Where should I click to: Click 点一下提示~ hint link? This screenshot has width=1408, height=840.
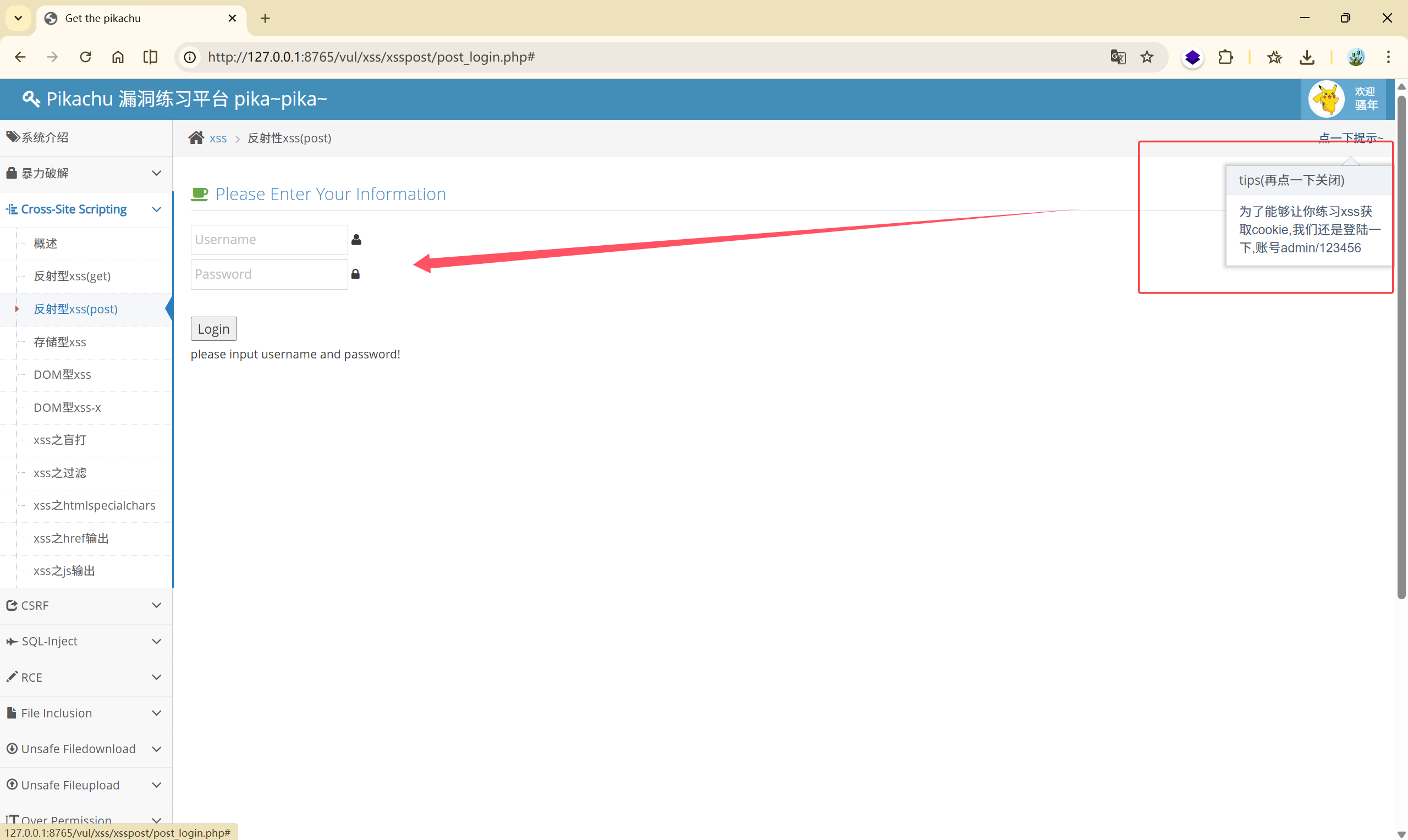(x=1350, y=137)
